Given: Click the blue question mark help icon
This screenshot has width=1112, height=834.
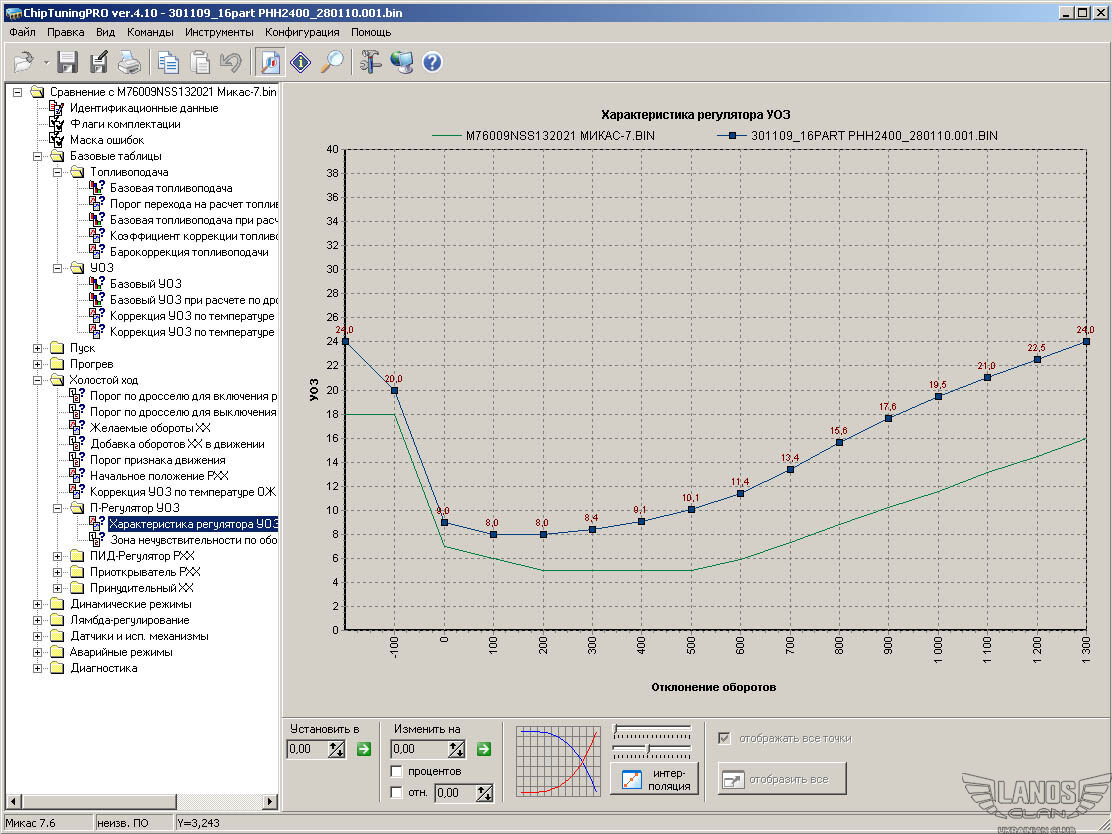Looking at the screenshot, I should point(432,63).
